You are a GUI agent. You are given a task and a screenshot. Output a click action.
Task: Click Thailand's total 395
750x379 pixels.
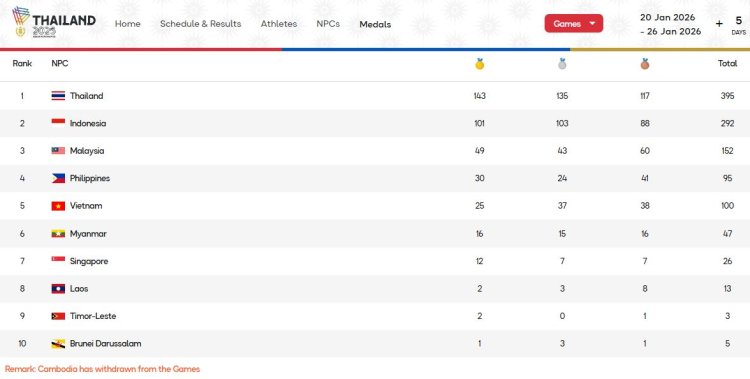coord(728,96)
